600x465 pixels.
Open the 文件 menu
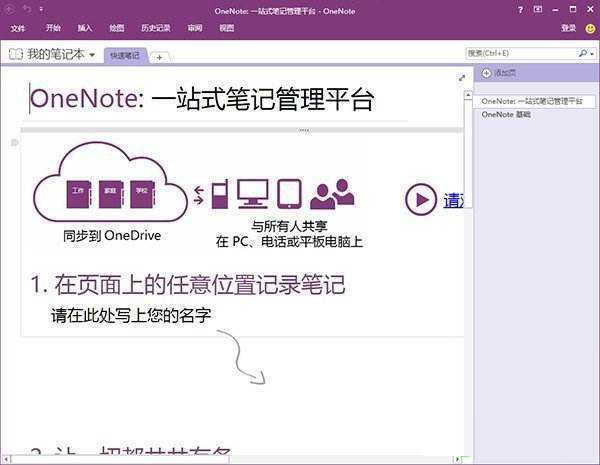point(18,28)
